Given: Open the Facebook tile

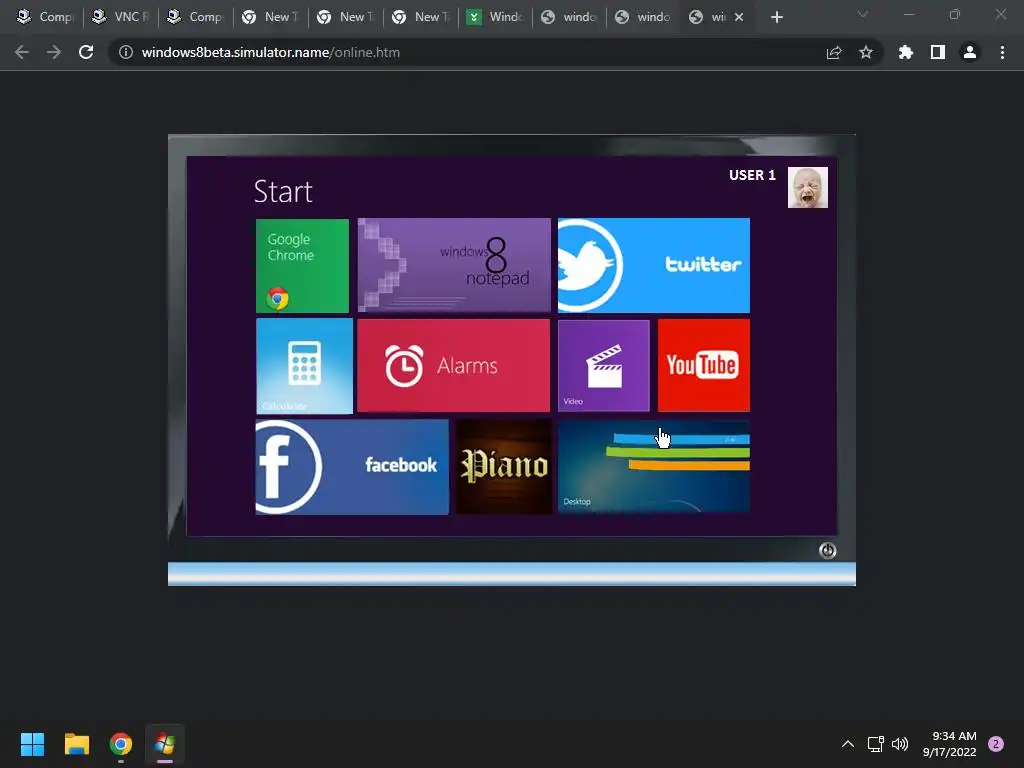Looking at the screenshot, I should tap(352, 467).
